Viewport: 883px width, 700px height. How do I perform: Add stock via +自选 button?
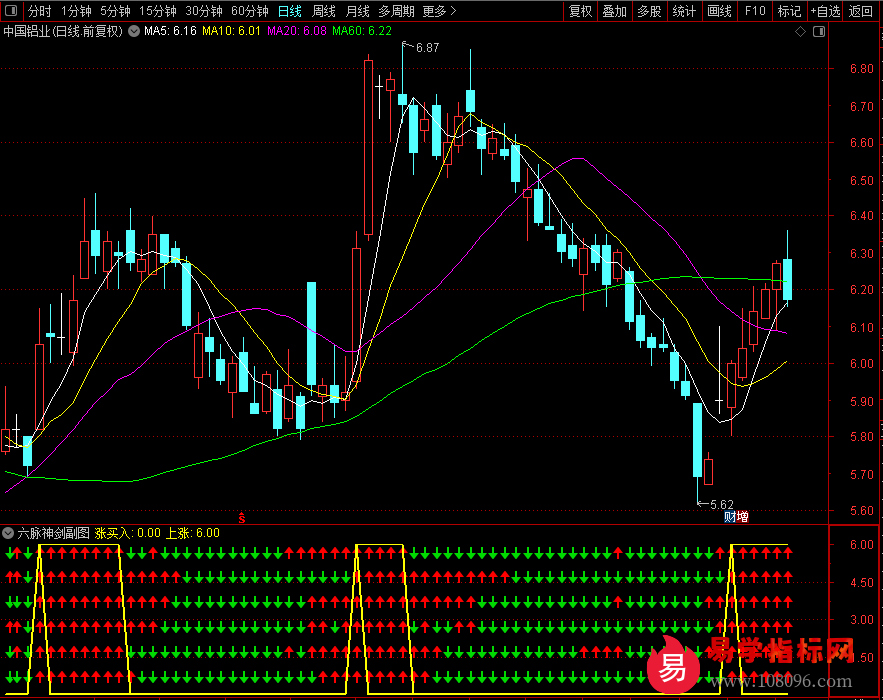(825, 11)
